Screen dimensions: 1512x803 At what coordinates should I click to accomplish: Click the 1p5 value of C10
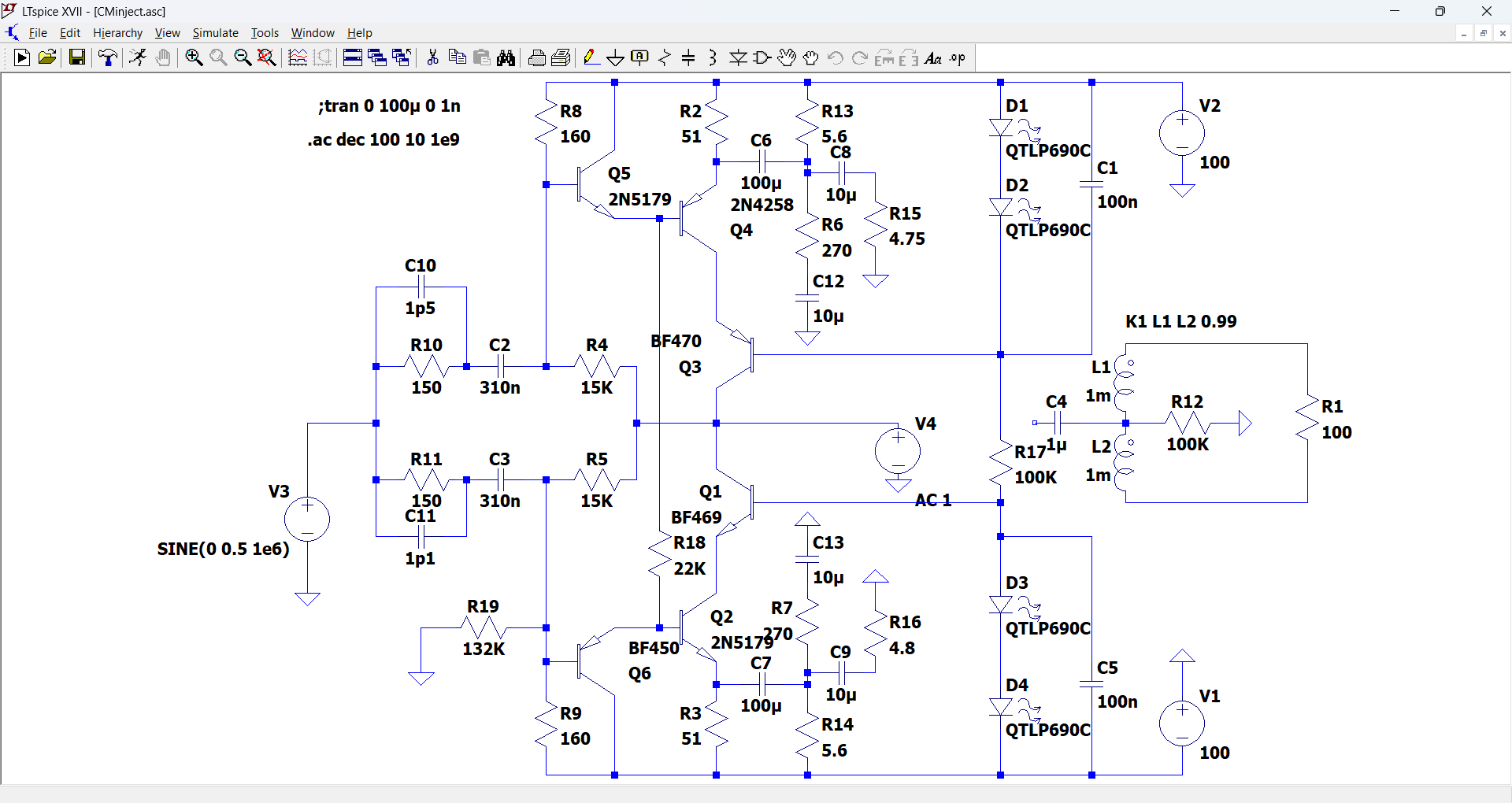(421, 308)
